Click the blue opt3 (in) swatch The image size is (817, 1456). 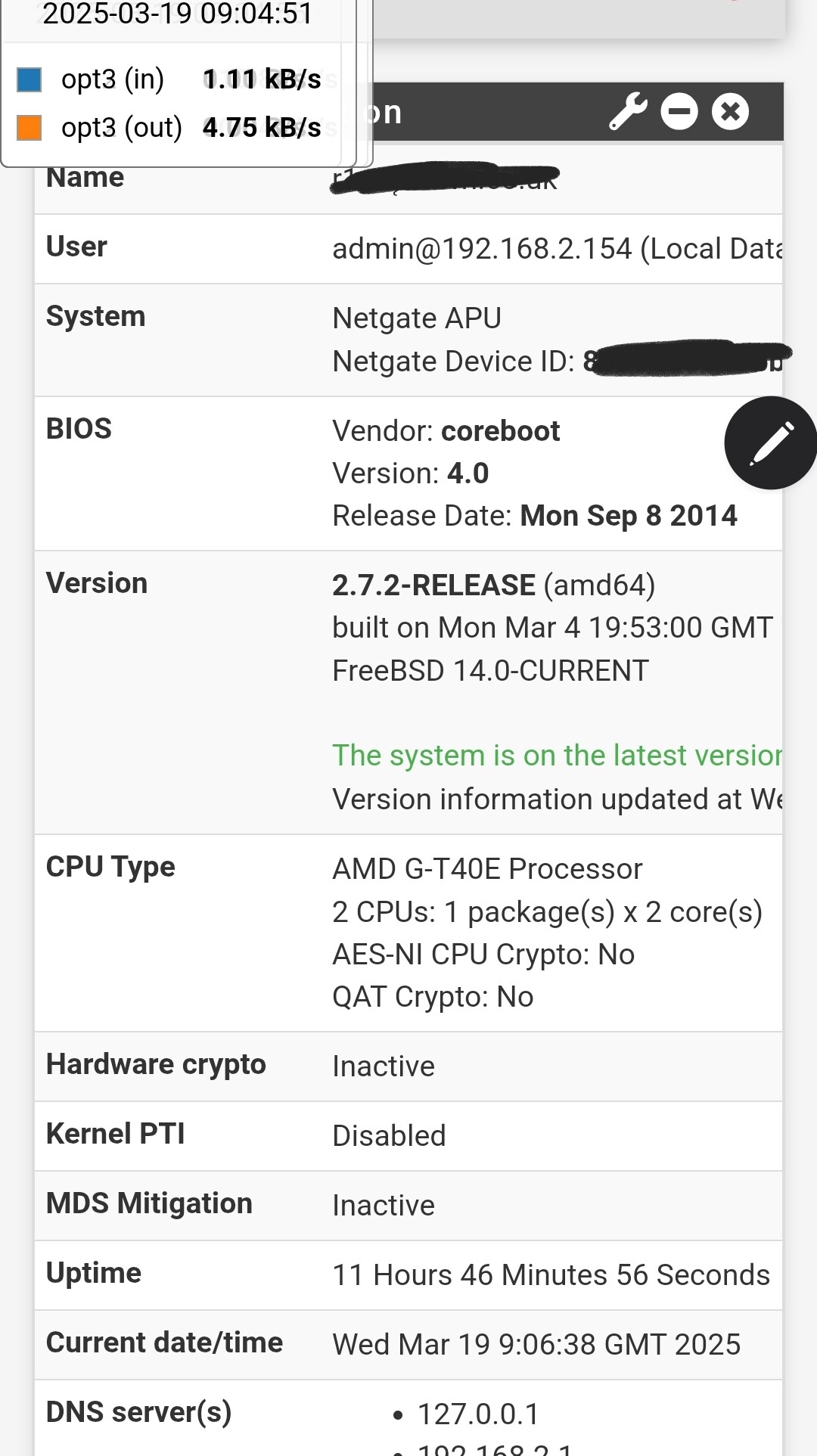29,79
